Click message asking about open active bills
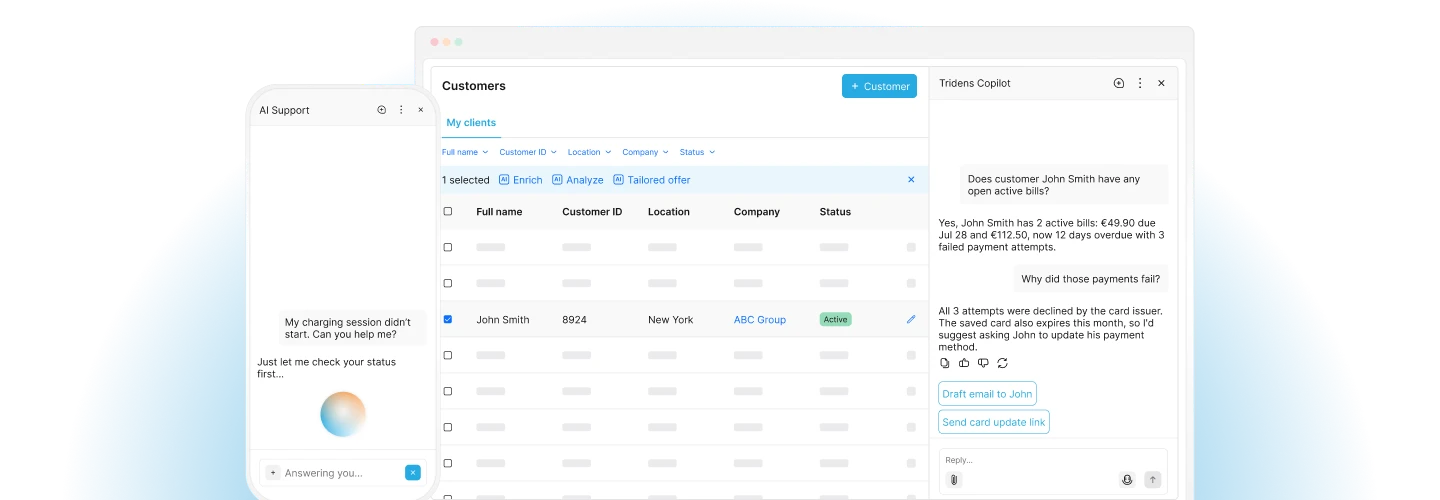This screenshot has width=1440, height=500. tap(1064, 185)
